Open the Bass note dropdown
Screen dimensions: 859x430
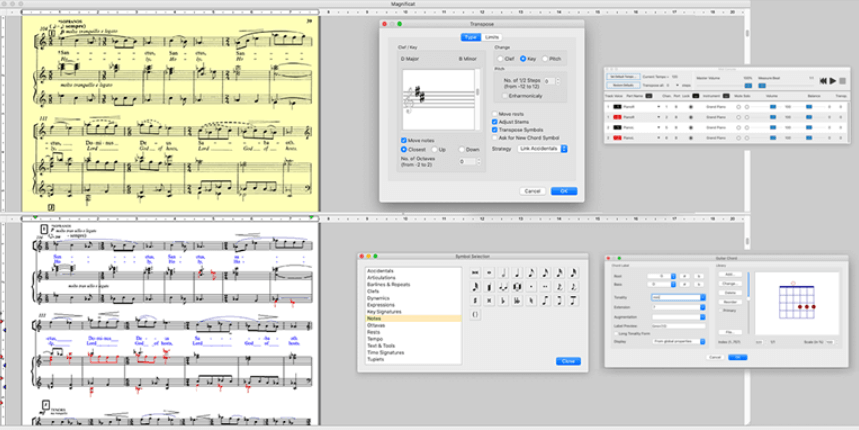click(x=662, y=284)
